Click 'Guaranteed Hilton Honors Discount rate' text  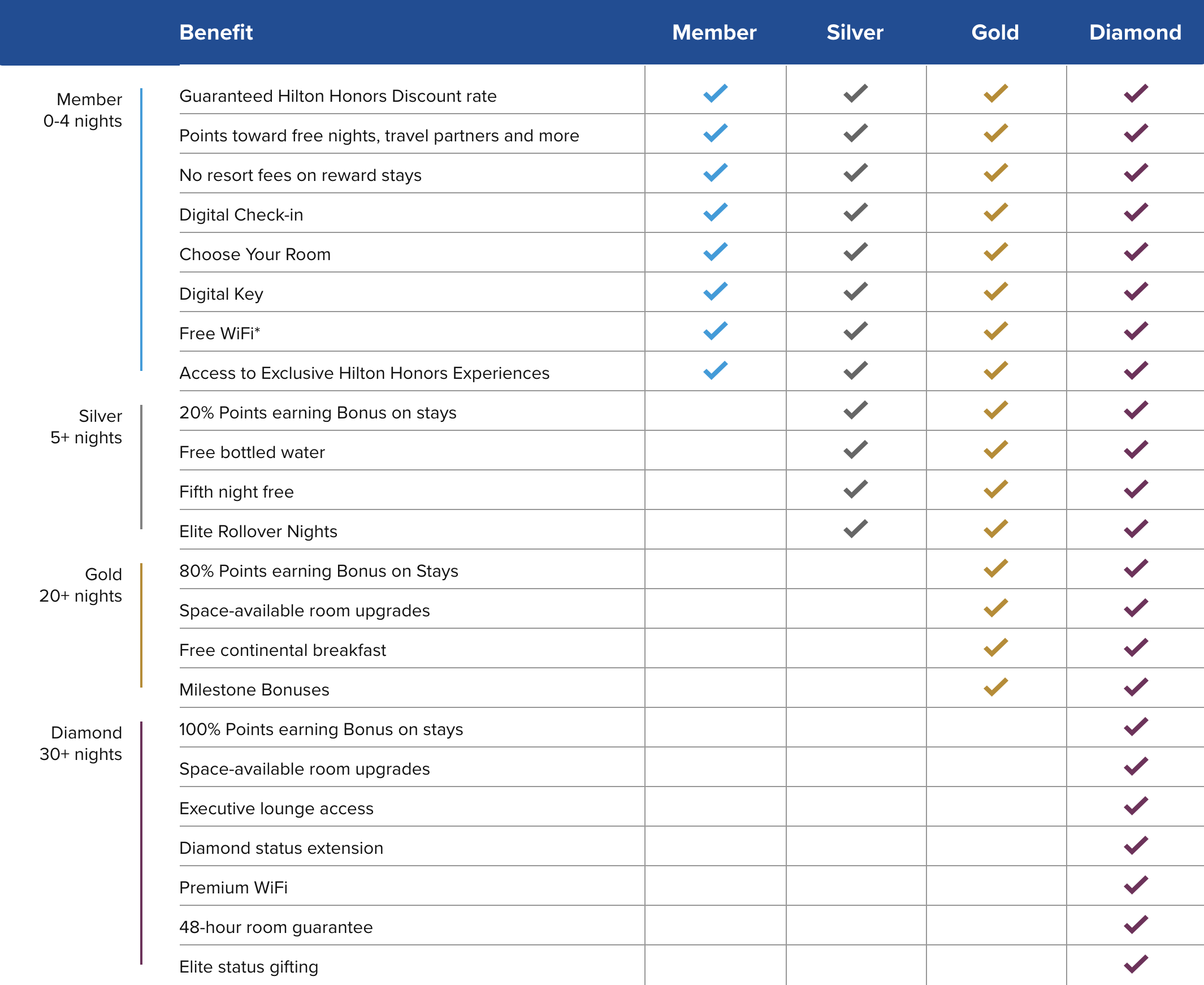click(338, 96)
